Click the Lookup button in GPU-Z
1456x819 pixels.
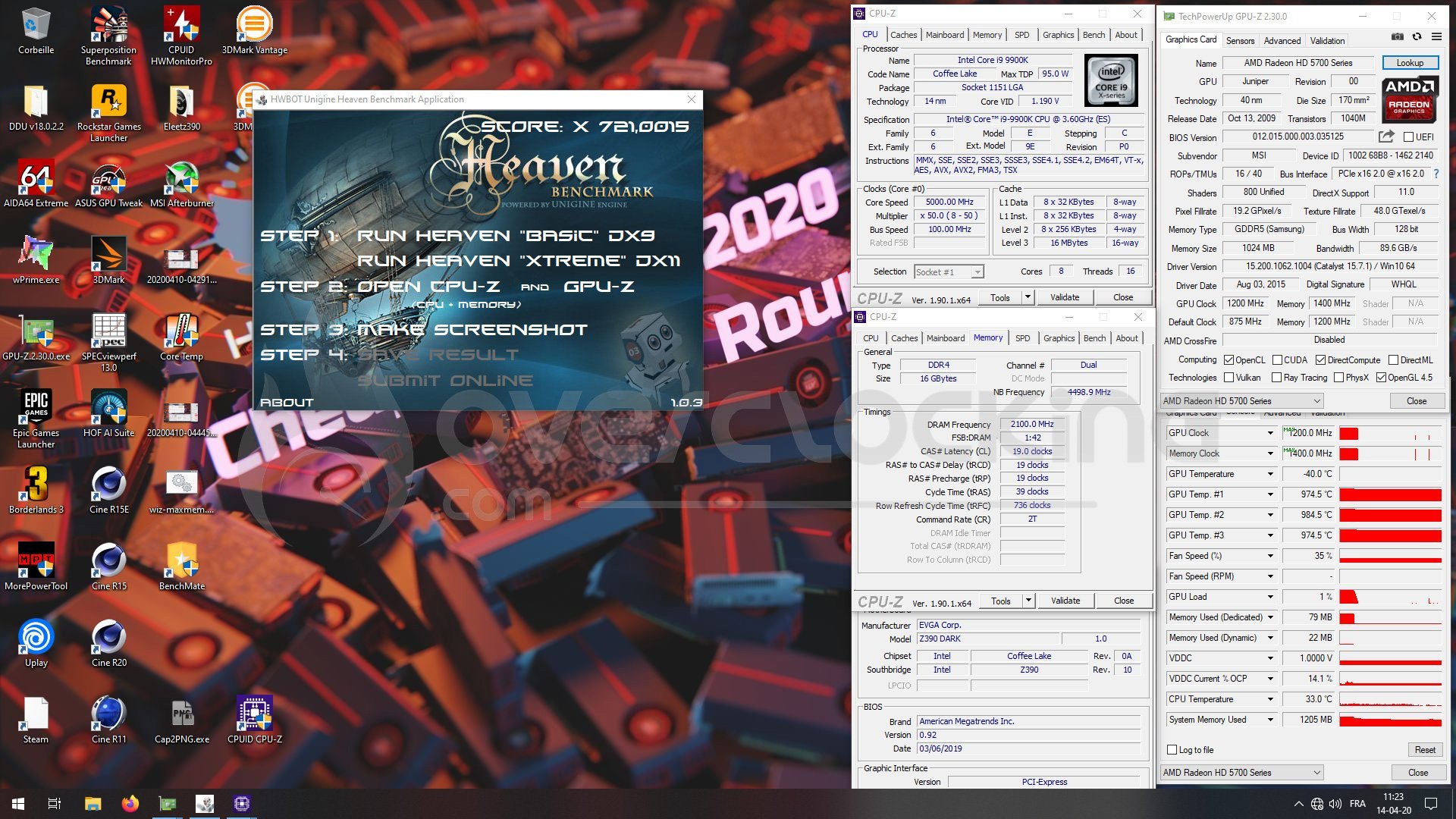[1410, 63]
